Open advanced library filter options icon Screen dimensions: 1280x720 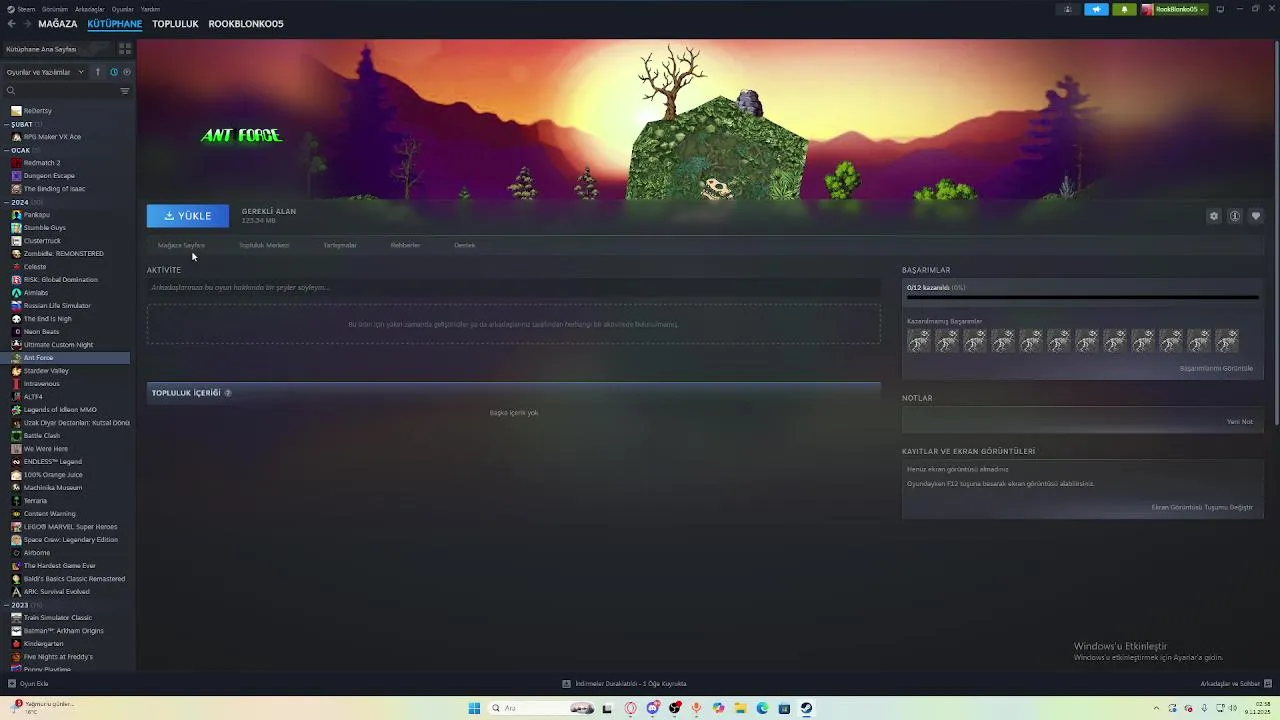pos(125,91)
